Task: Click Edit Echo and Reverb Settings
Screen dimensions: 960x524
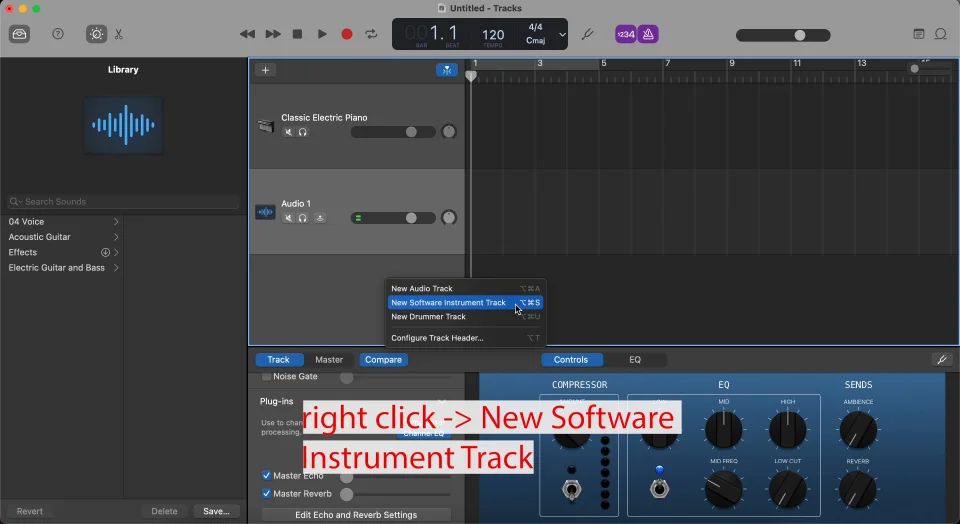Action: [356, 515]
